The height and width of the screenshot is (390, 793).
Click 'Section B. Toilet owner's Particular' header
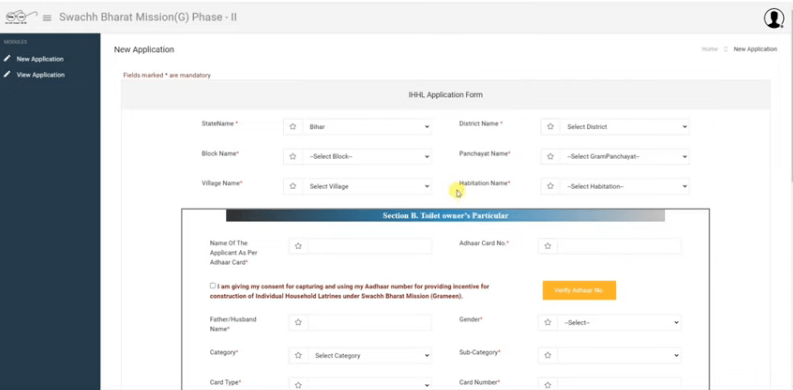(445, 215)
